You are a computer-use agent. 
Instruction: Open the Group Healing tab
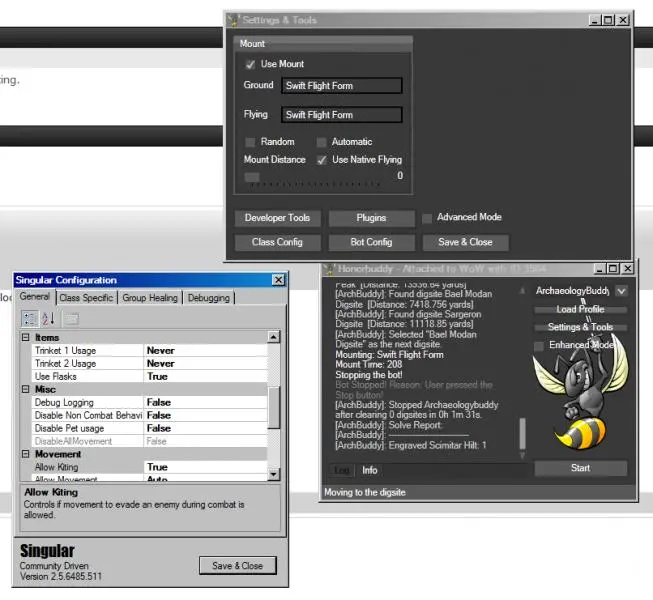150,298
